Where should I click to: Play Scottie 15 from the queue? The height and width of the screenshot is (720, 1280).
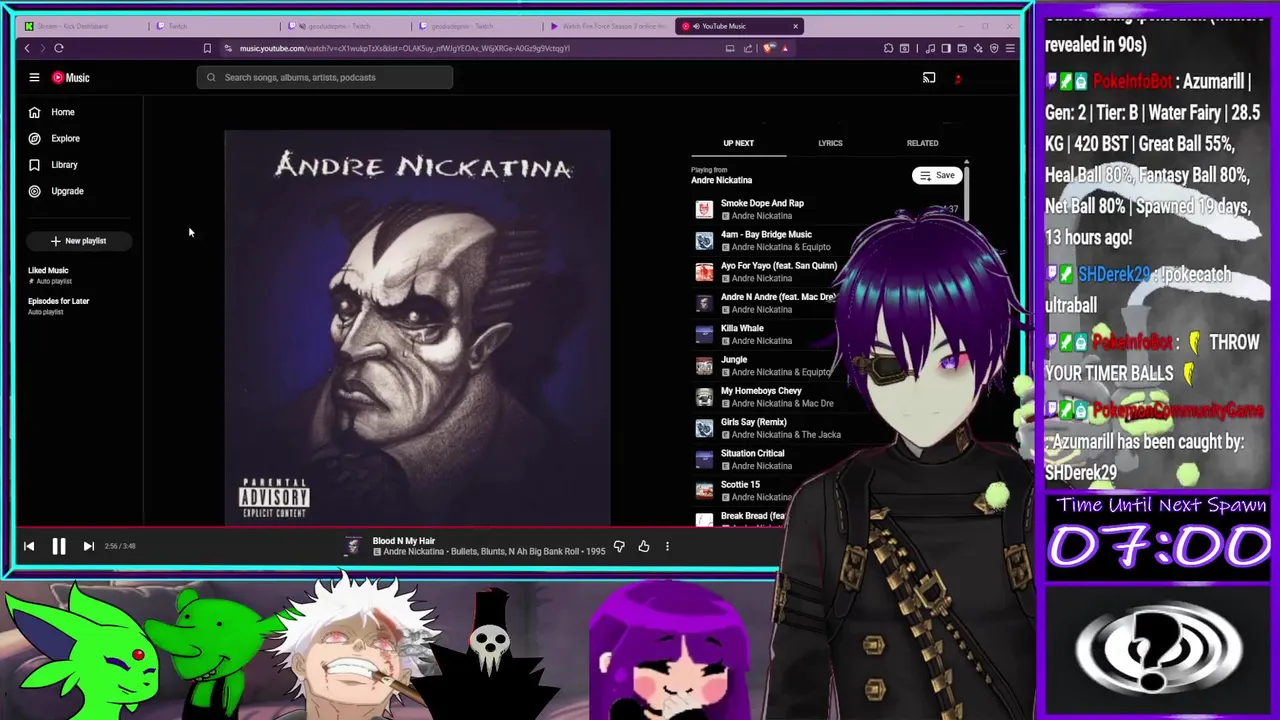[x=740, y=484]
